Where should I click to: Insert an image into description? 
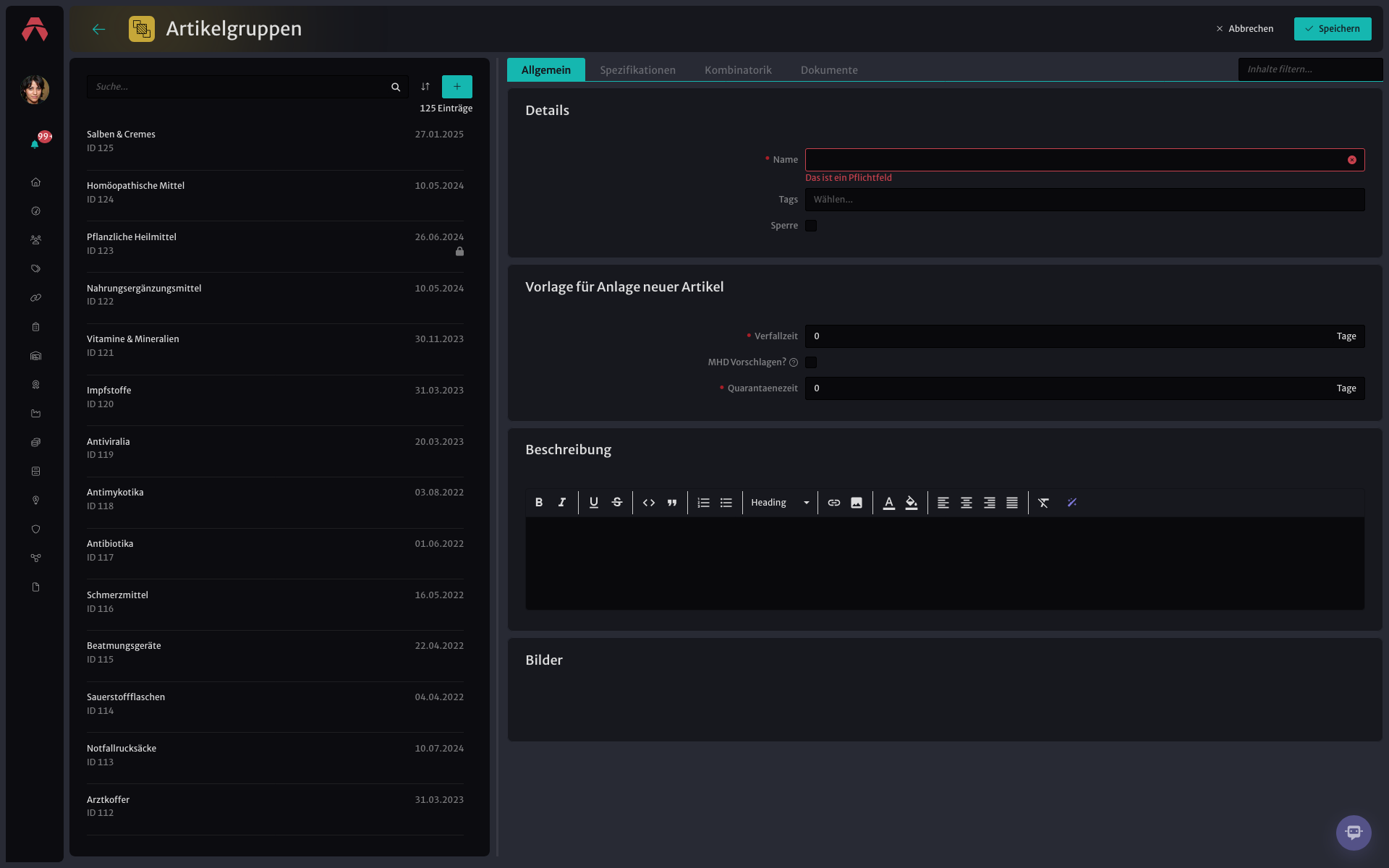click(x=857, y=503)
